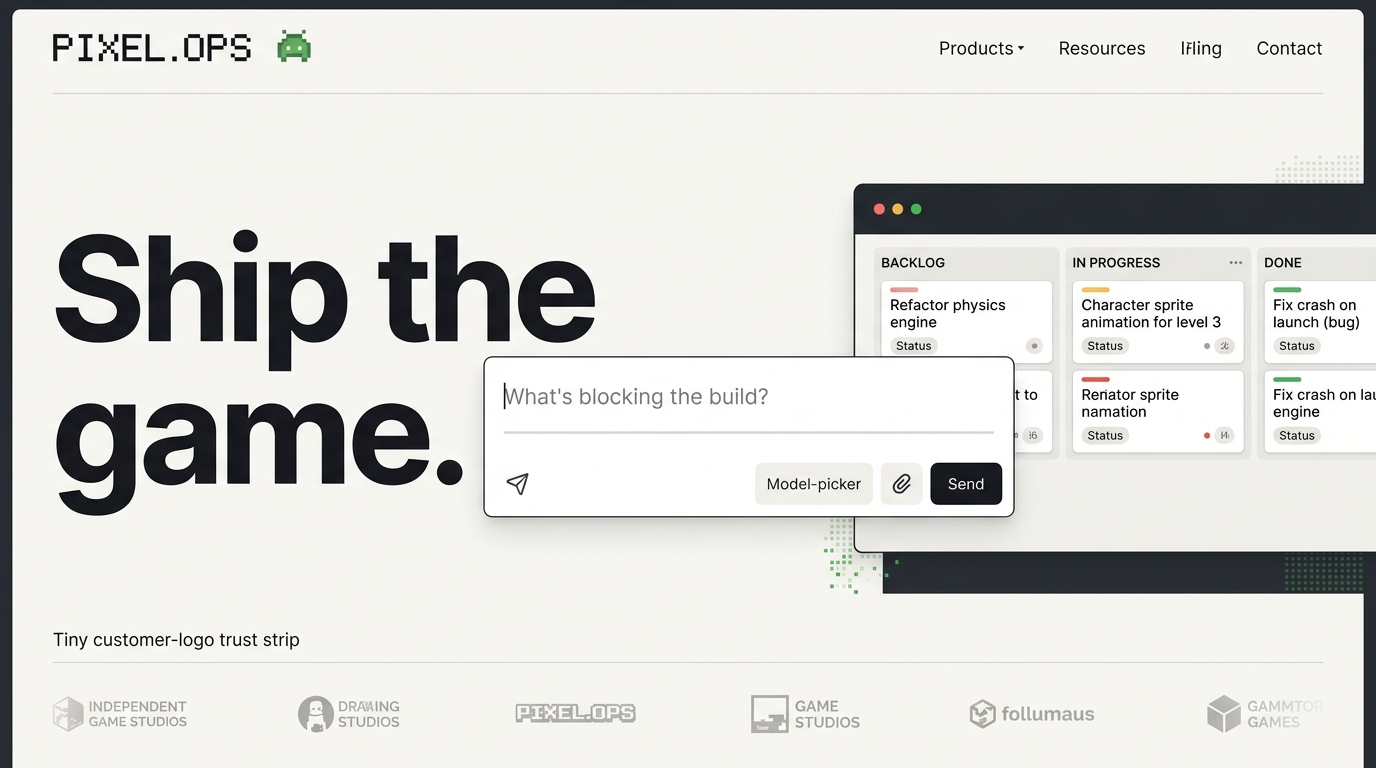Click the yellow window control dot

click(897, 209)
